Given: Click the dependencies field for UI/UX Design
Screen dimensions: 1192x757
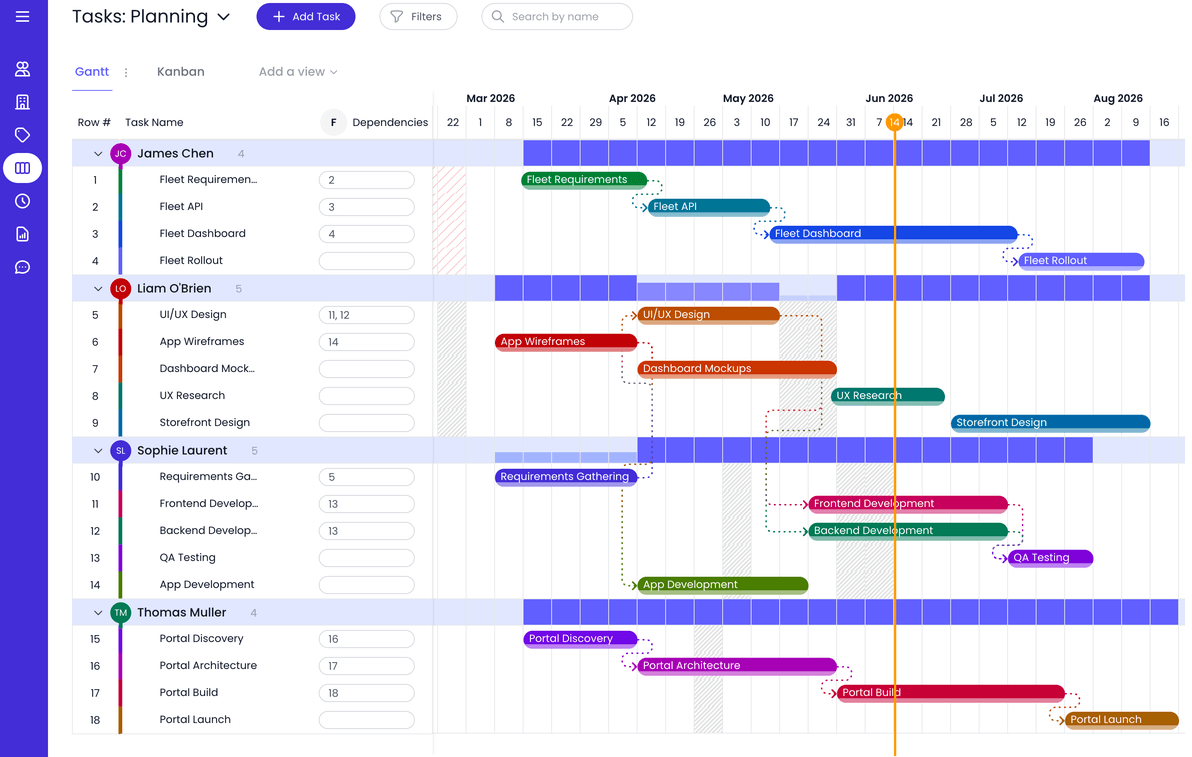Looking at the screenshot, I should 366,315.
